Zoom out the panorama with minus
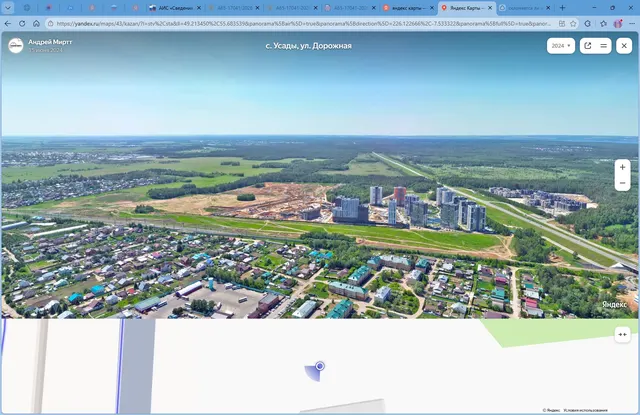 (622, 183)
